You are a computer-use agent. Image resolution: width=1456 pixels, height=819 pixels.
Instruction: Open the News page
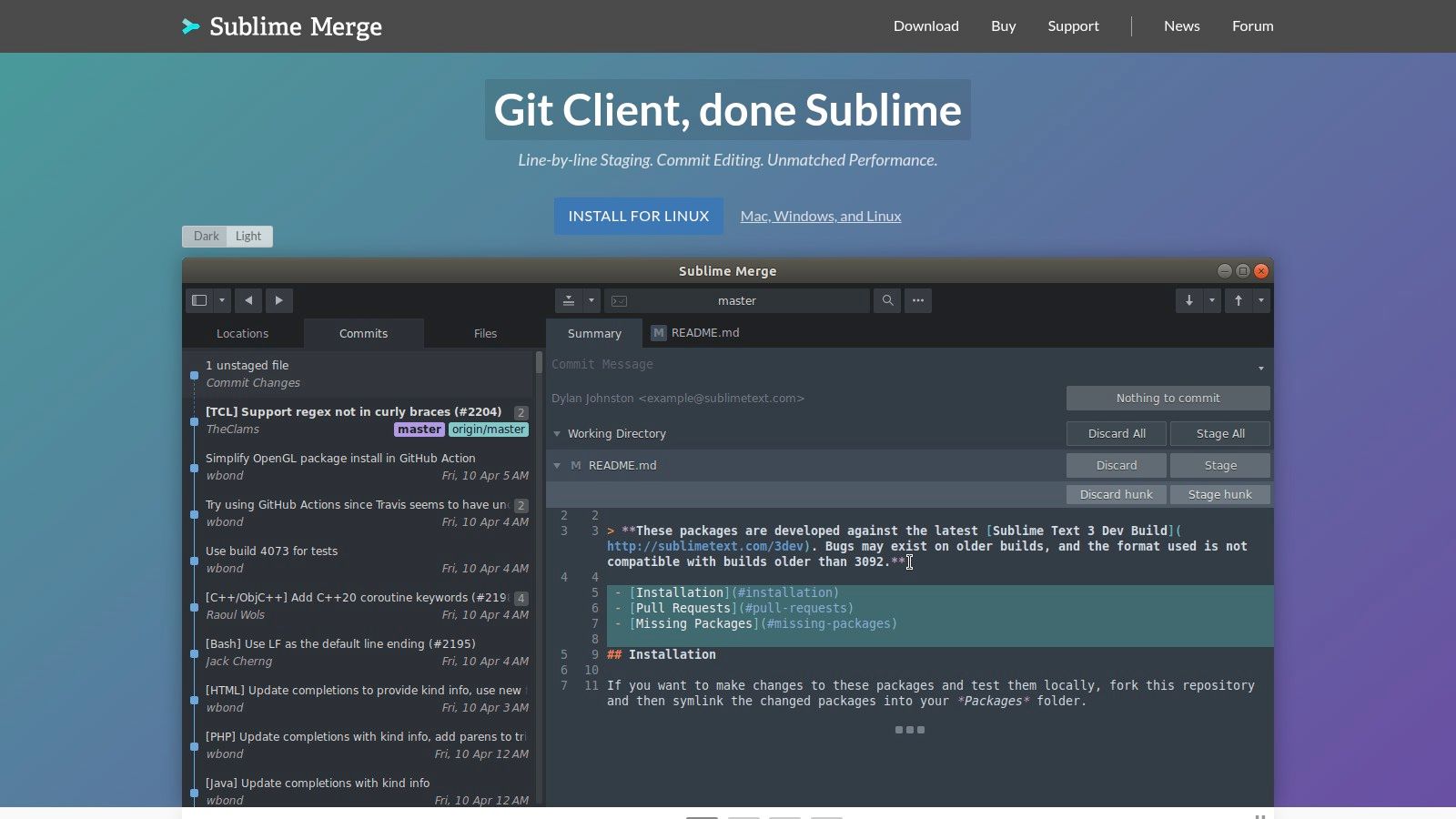coord(1181,25)
